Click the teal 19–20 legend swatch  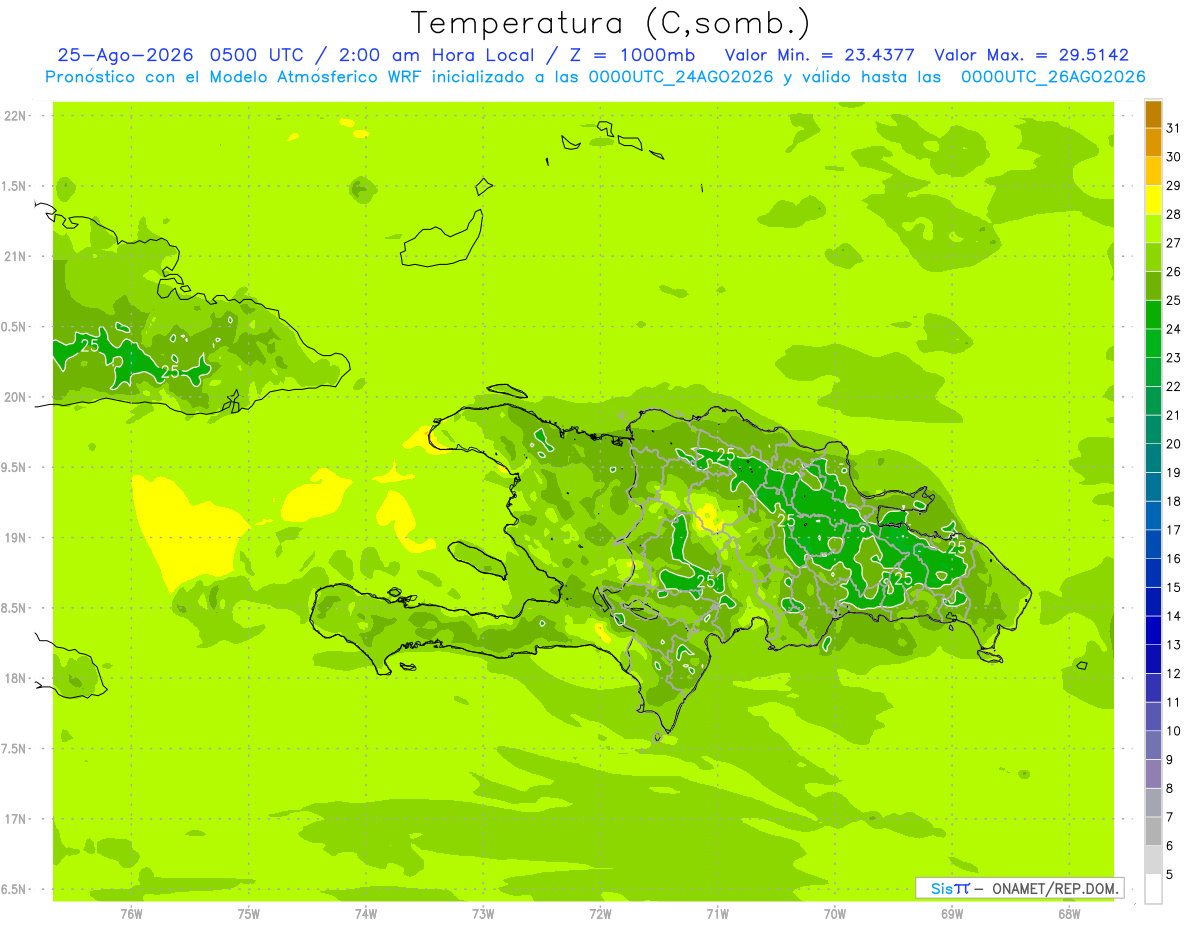click(1153, 459)
